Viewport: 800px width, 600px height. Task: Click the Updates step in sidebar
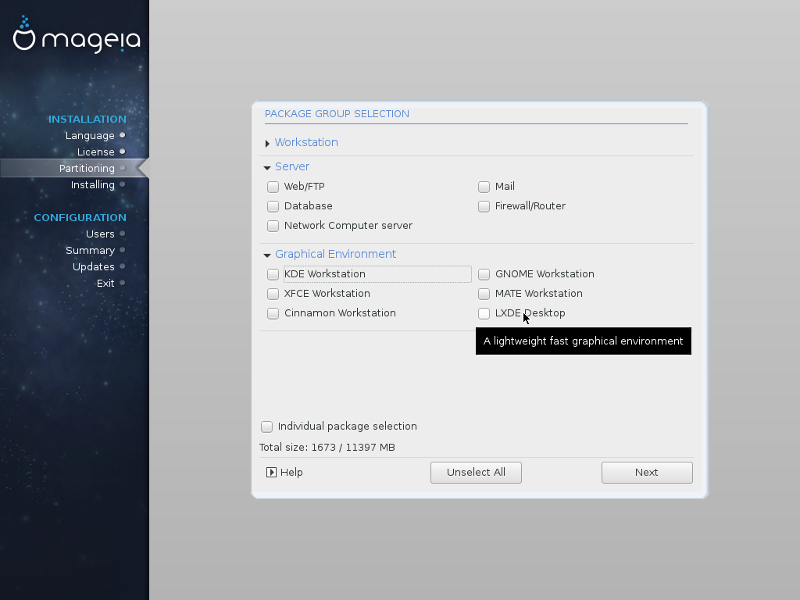pyautogui.click(x=93, y=266)
